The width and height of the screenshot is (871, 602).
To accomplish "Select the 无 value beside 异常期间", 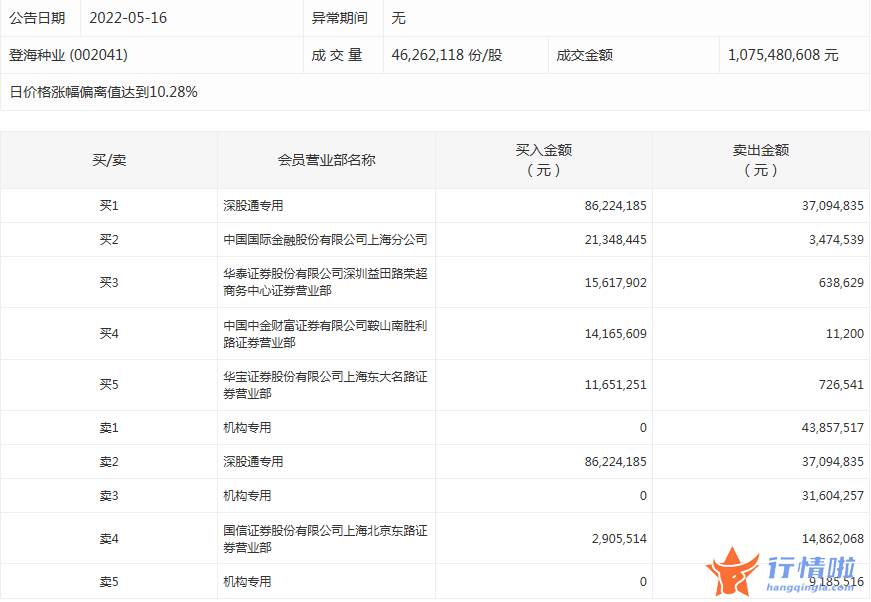I will tap(398, 18).
